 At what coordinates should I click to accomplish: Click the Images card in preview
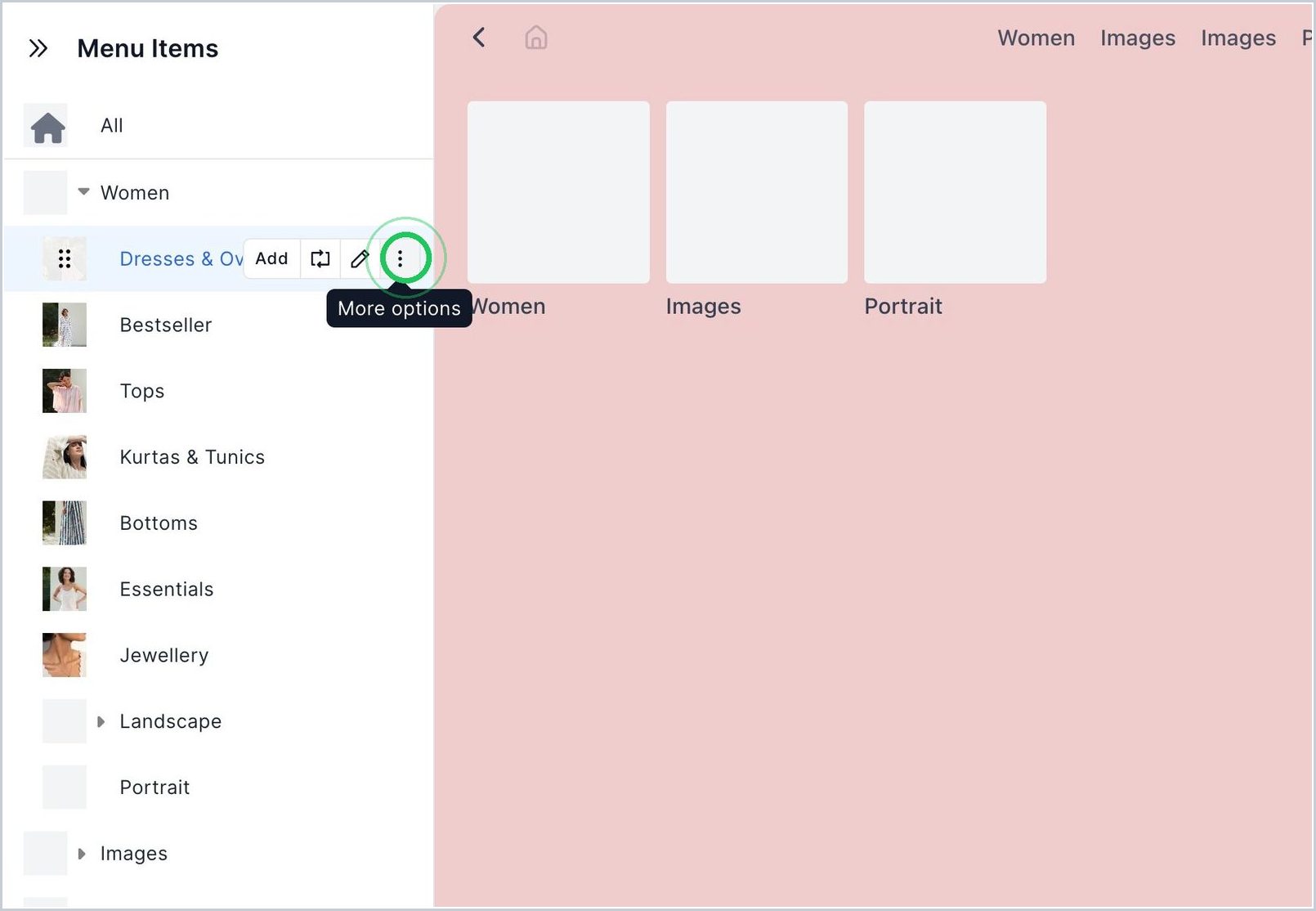pos(757,192)
